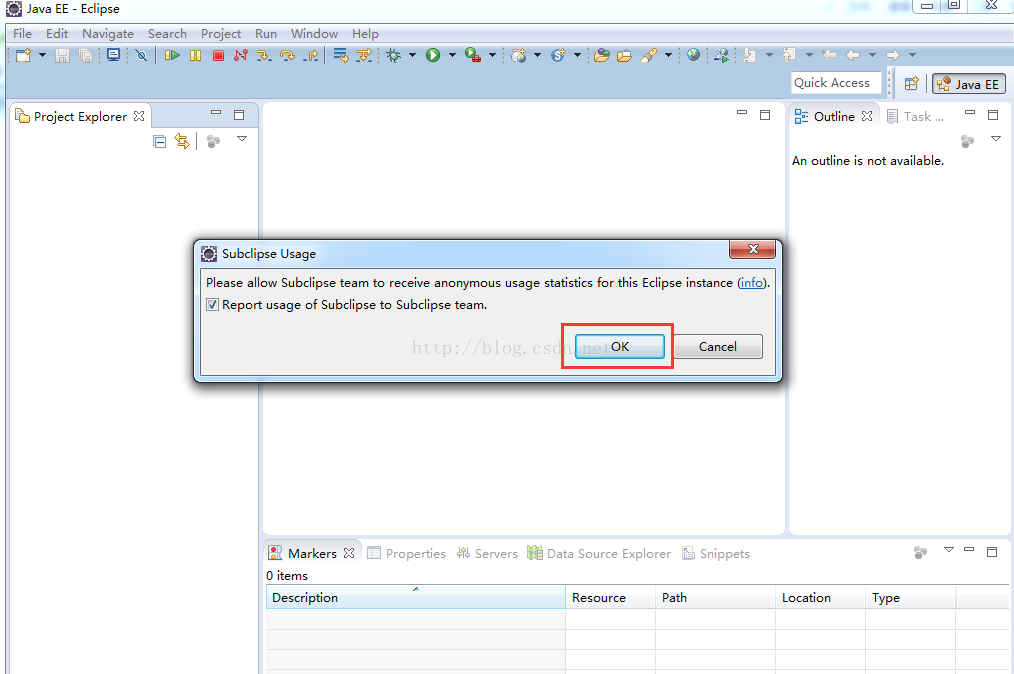Switch to the Properties tab
This screenshot has height=674, width=1014.
pos(406,554)
